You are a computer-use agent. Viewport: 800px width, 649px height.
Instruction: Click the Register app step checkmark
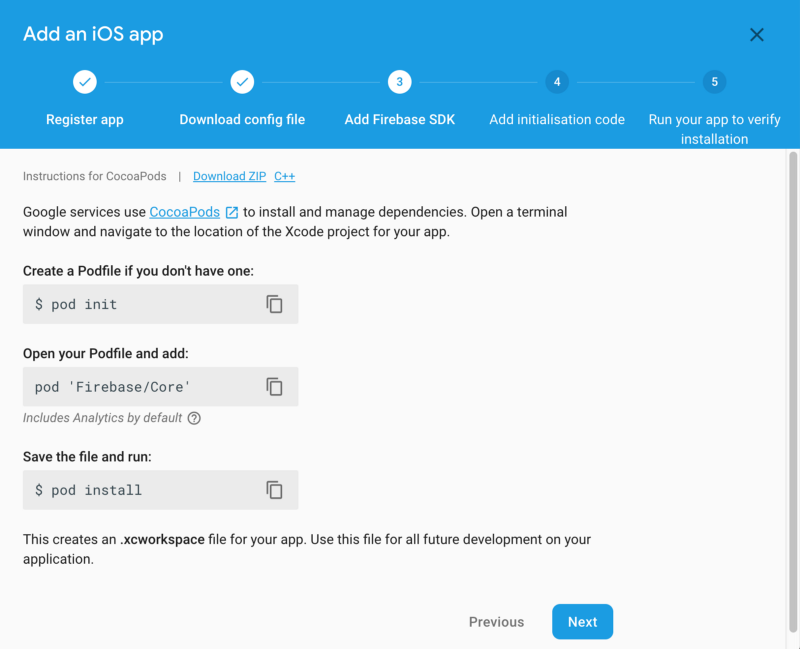pyautogui.click(x=85, y=82)
